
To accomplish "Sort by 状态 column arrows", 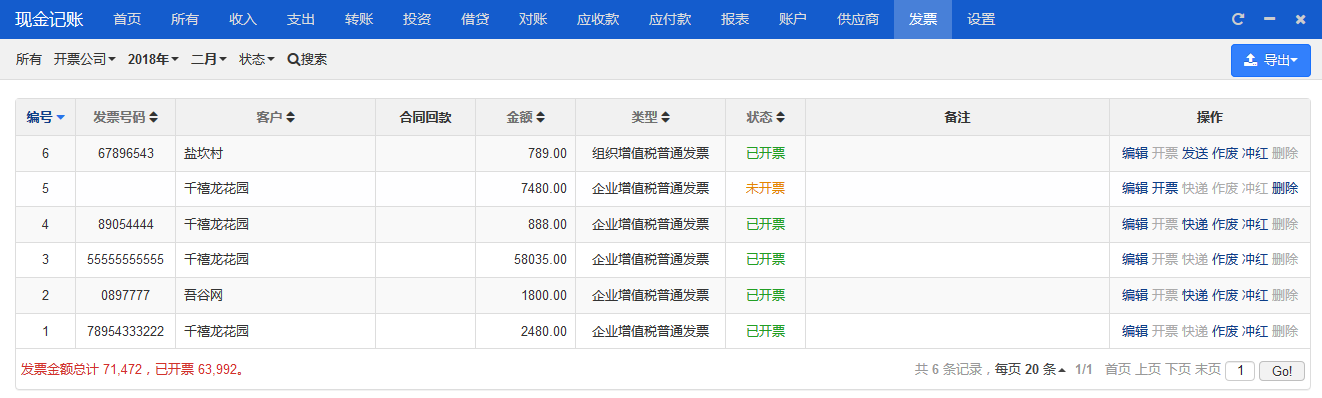I will point(780,117).
